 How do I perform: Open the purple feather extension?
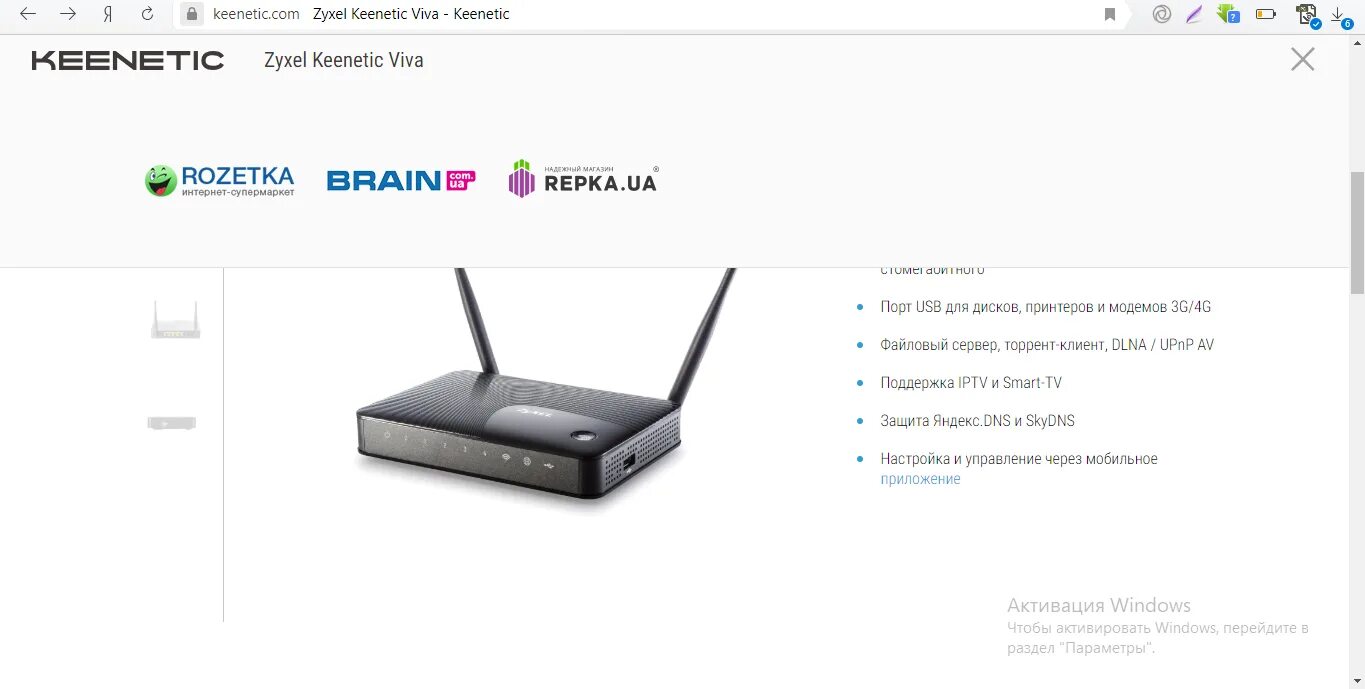click(1193, 14)
